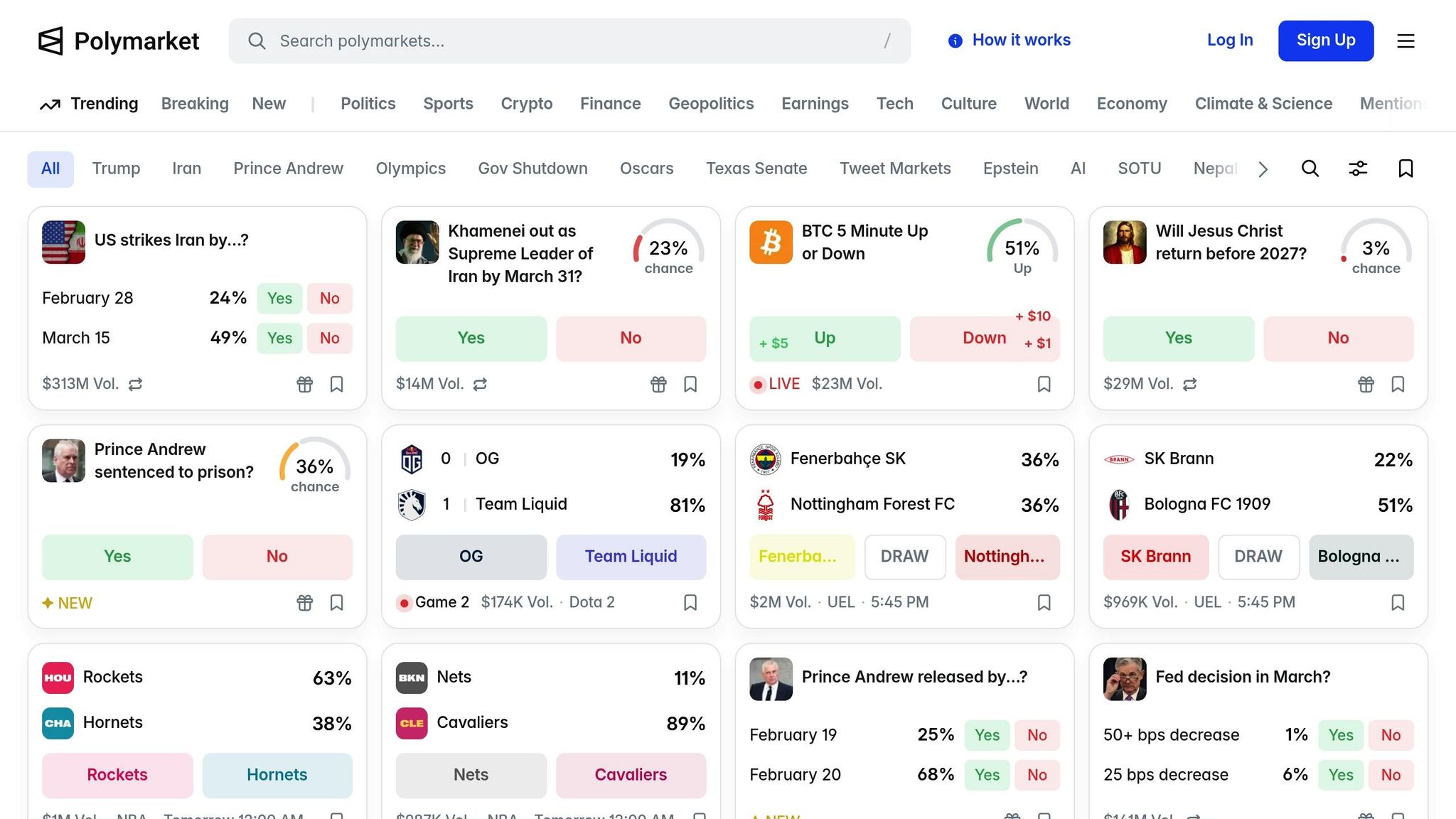Open the filter sliders icon
Viewport: 1456px width, 819px height.
(1358, 168)
